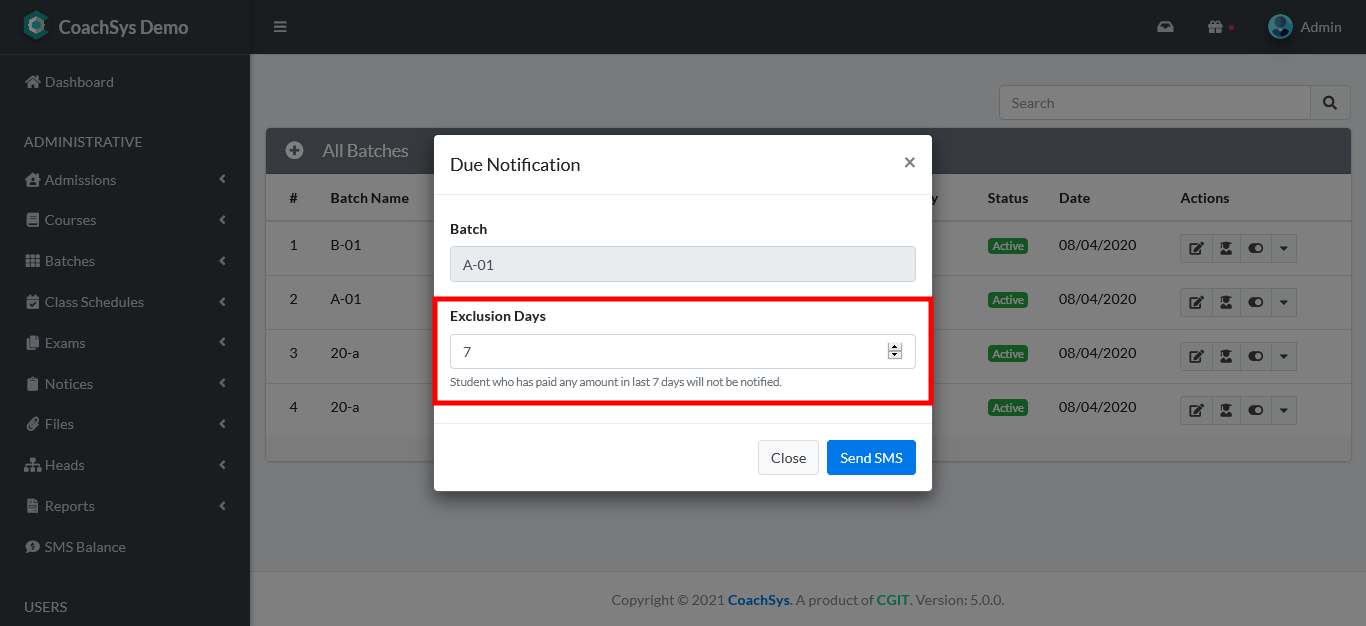The image size is (1366, 626).
Task: Click the inbox tray icon in header
Action: point(1165,27)
